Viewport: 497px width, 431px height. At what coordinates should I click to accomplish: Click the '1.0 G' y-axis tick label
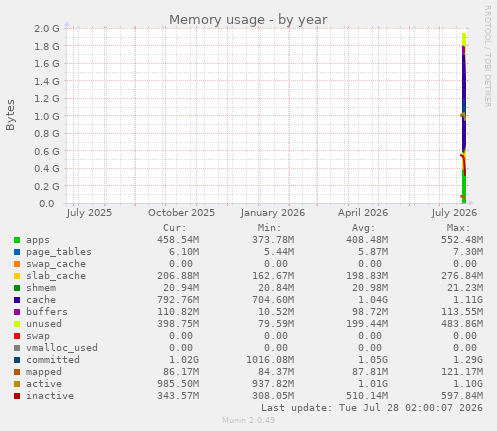pyautogui.click(x=47, y=116)
